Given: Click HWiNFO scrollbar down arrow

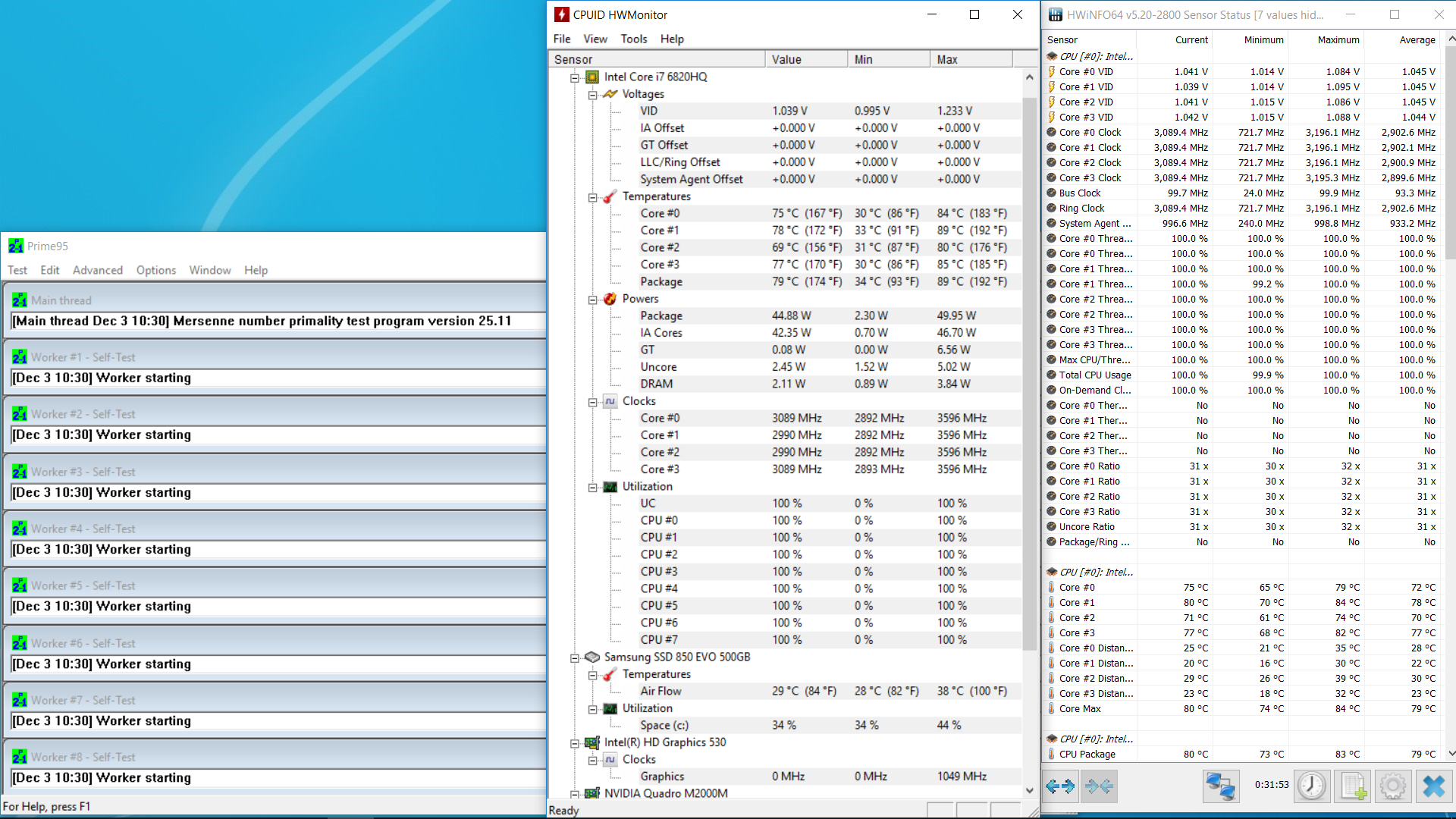Looking at the screenshot, I should click(x=1451, y=754).
